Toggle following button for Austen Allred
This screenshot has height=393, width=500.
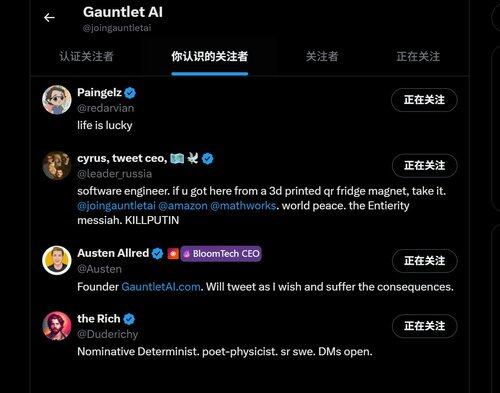(424, 261)
